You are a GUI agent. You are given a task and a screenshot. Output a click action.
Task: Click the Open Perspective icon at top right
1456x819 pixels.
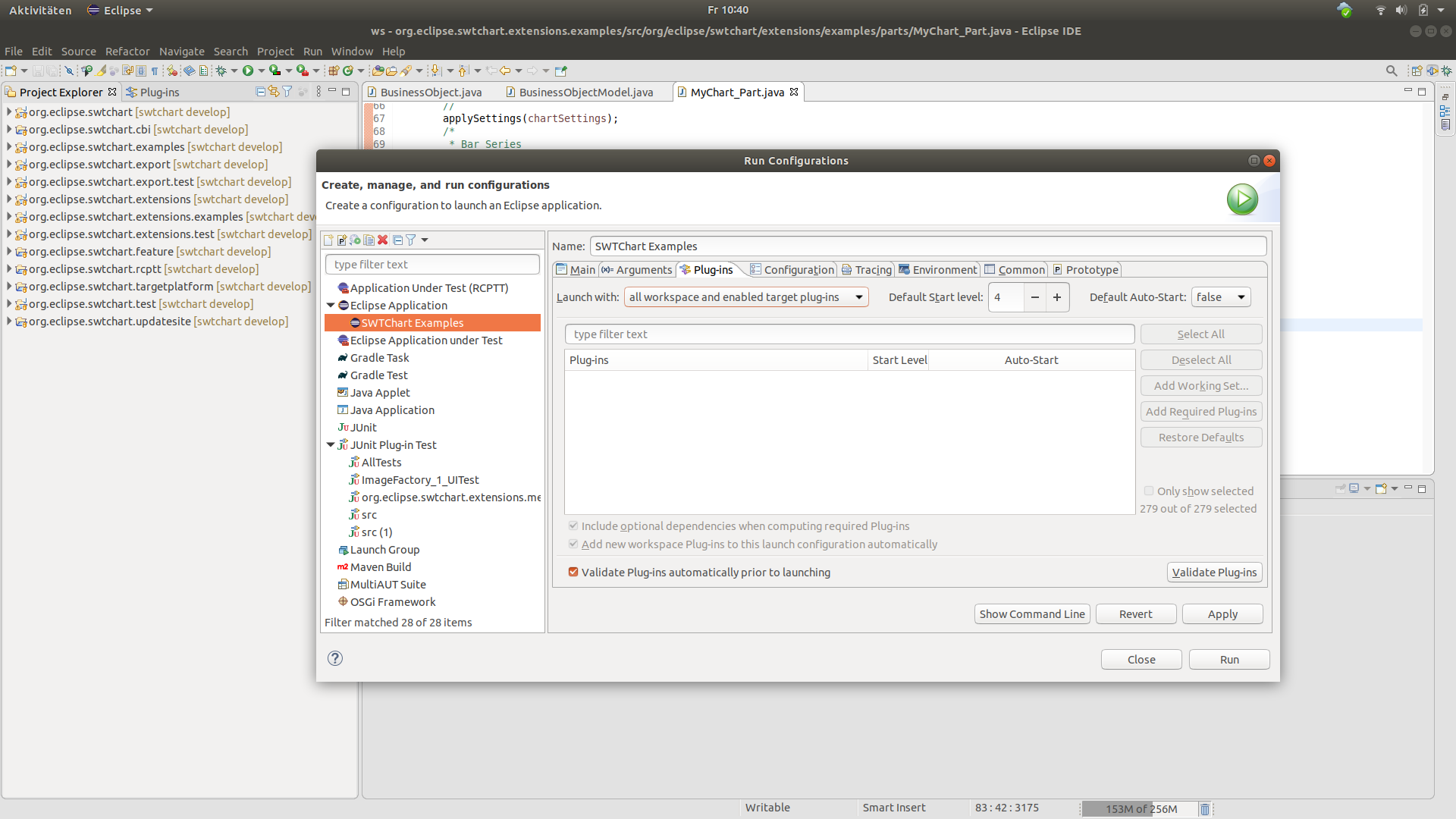click(x=1416, y=71)
